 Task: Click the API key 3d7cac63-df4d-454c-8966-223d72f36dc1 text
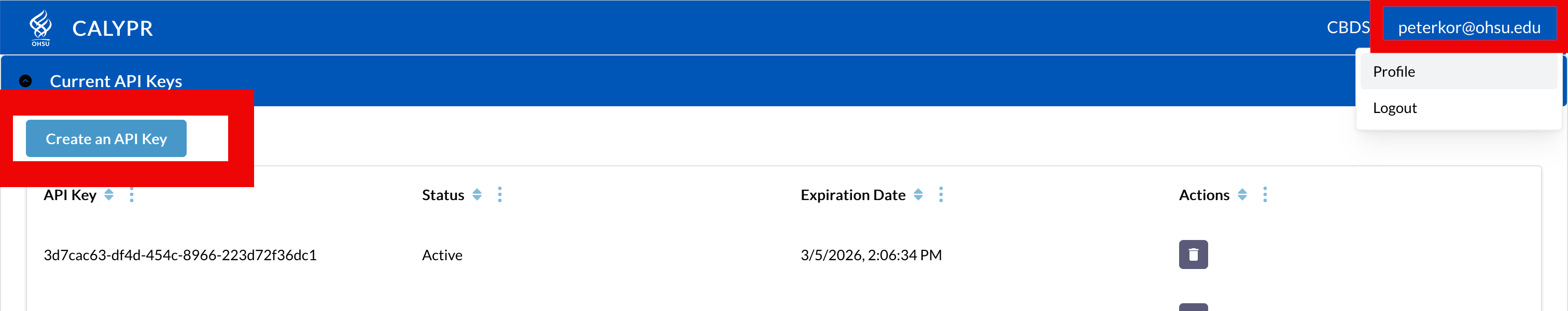(x=180, y=255)
